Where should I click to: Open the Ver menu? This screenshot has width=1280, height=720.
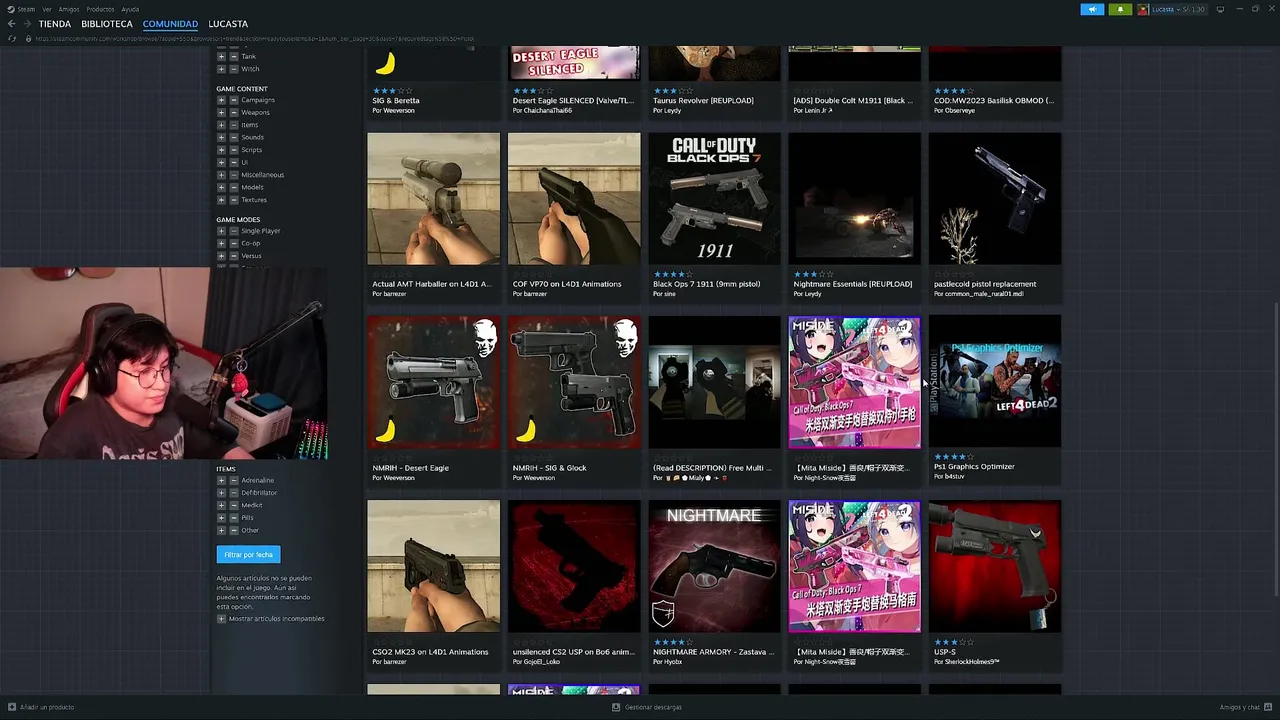pos(46,9)
